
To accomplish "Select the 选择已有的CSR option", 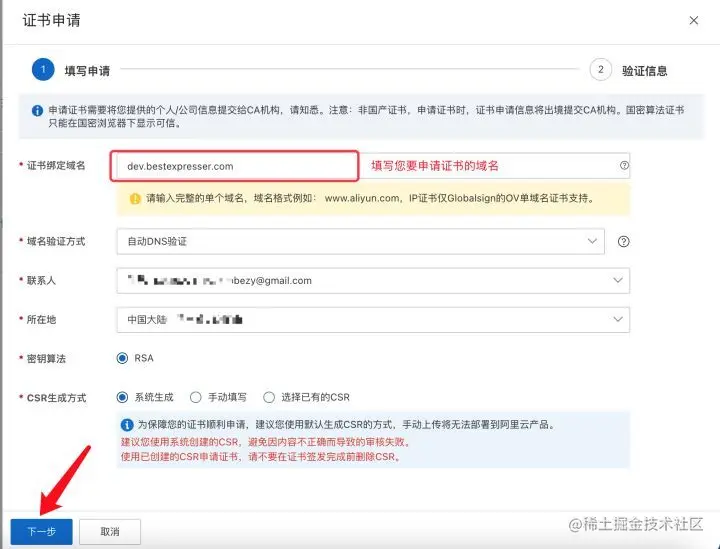I will [x=269, y=397].
